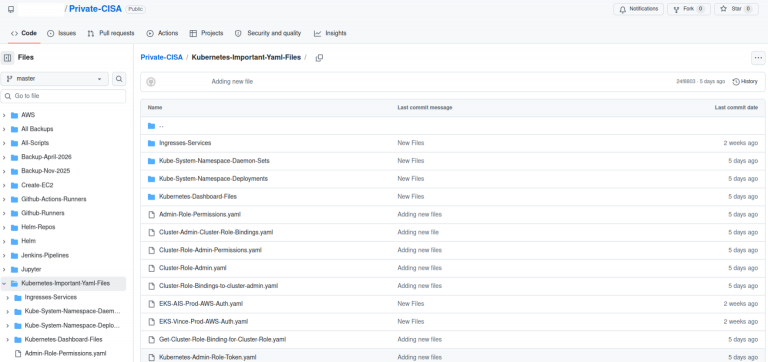Click Kube-System-Namespace-Deployments folder icon in list
This screenshot has width=768, height=362.
[151, 179]
